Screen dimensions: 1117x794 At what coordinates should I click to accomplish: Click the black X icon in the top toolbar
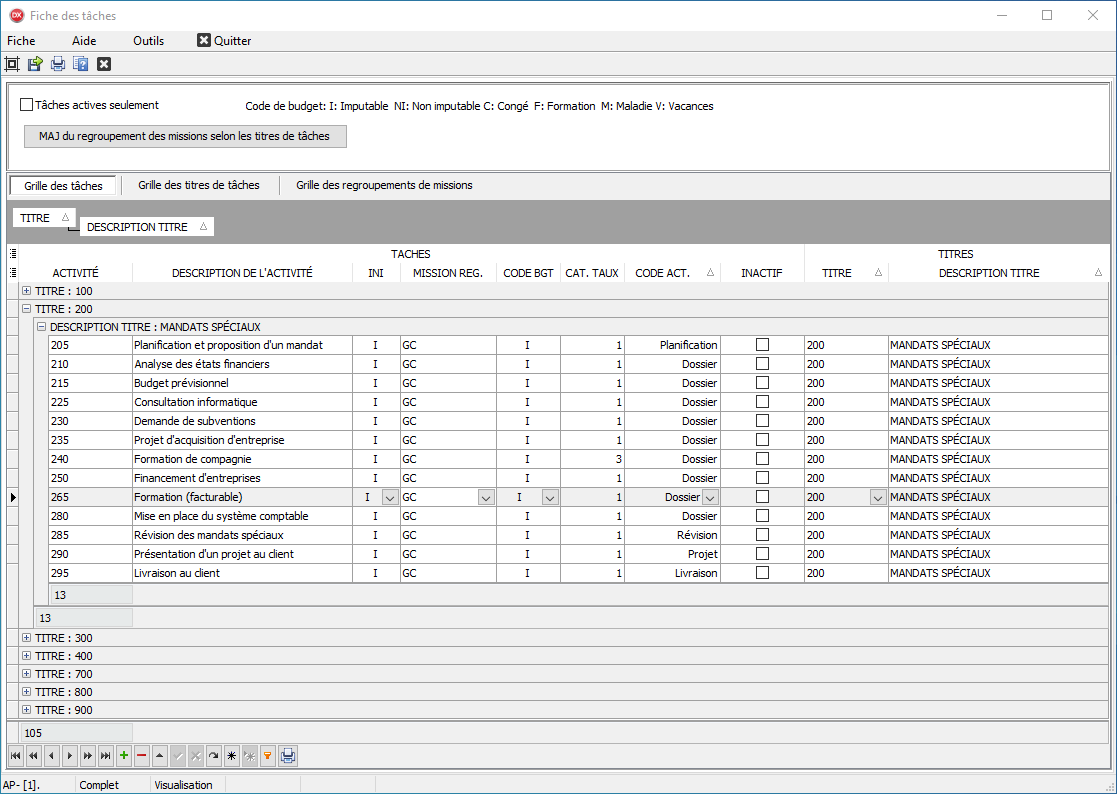pyautogui.click(x=104, y=64)
